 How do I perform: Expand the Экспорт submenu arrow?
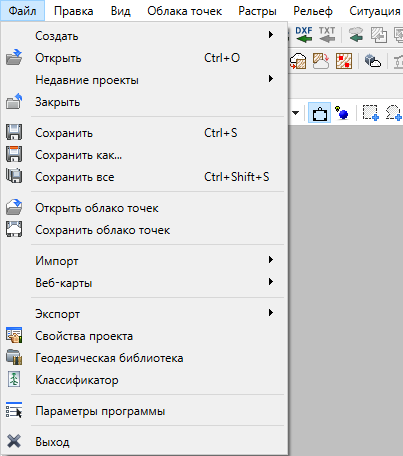tap(271, 313)
